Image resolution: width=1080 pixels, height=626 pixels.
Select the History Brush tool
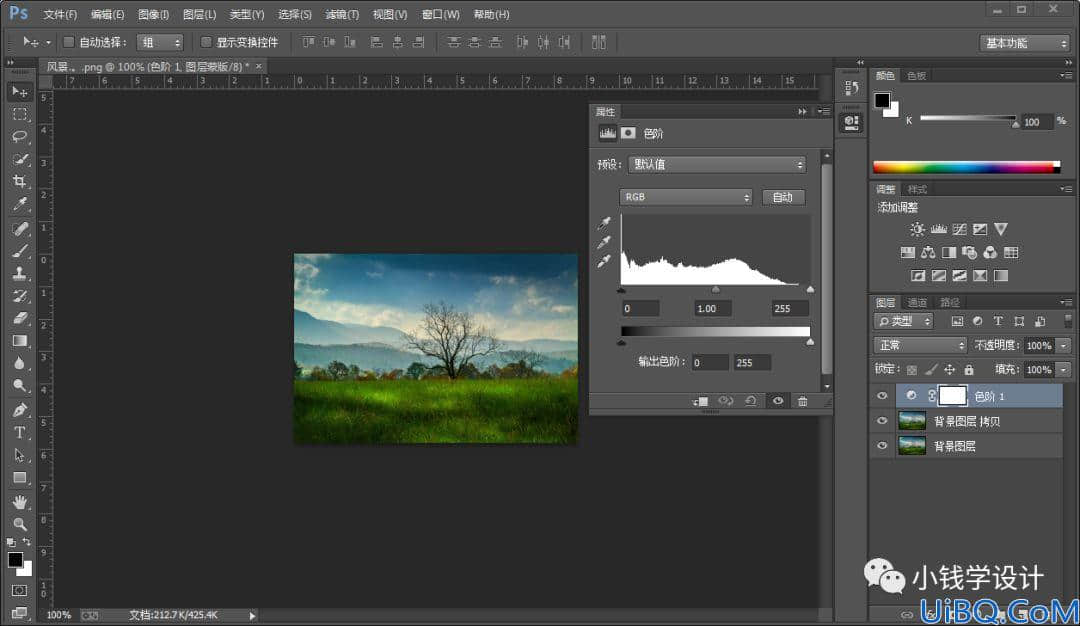coord(20,295)
